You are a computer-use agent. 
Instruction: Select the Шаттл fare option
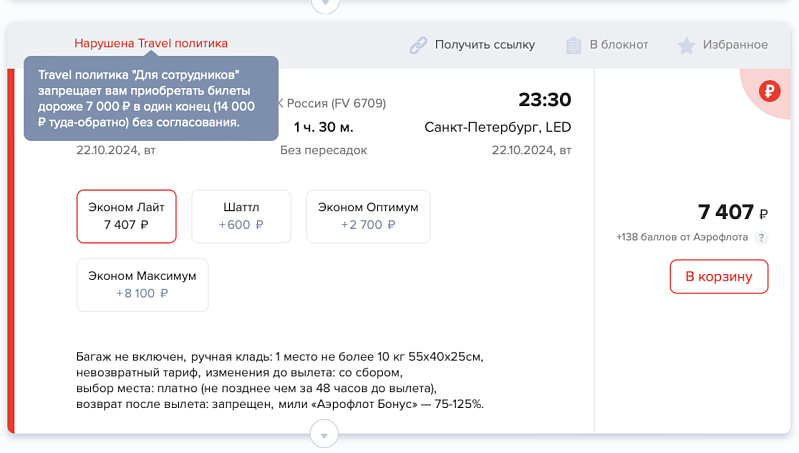coord(241,216)
